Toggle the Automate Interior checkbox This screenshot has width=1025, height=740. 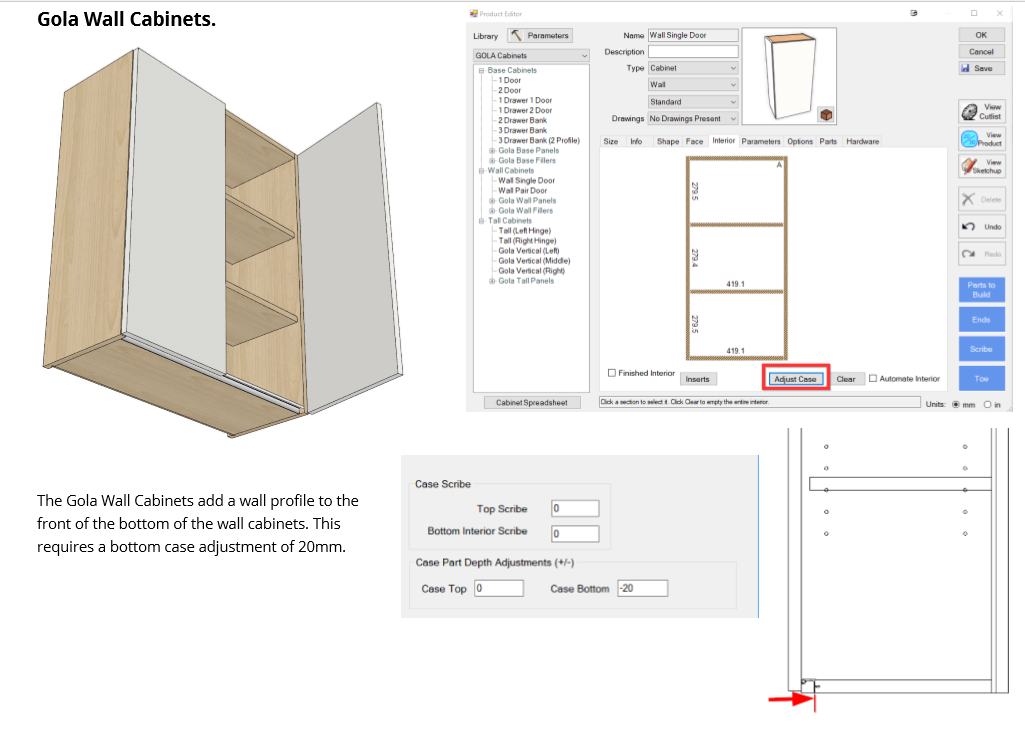point(873,379)
